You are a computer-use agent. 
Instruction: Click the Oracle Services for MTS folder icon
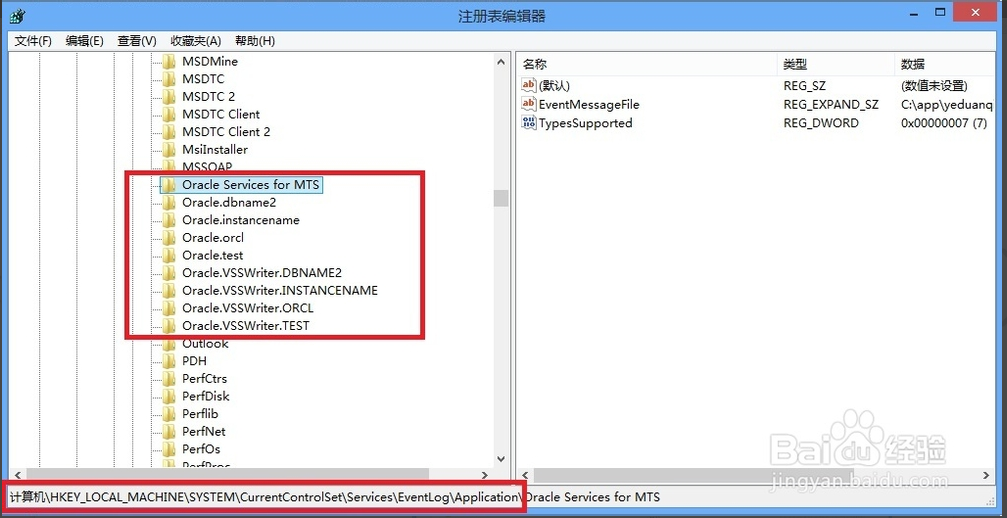point(169,185)
